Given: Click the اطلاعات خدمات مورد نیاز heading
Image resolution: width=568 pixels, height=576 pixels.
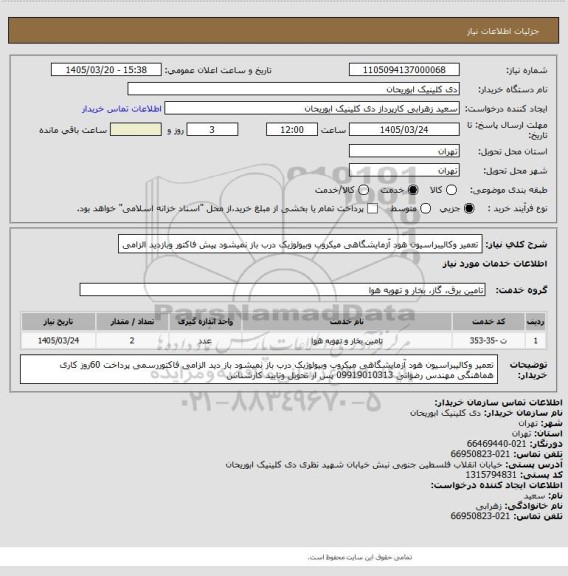Looking at the screenshot, I should click(495, 264).
